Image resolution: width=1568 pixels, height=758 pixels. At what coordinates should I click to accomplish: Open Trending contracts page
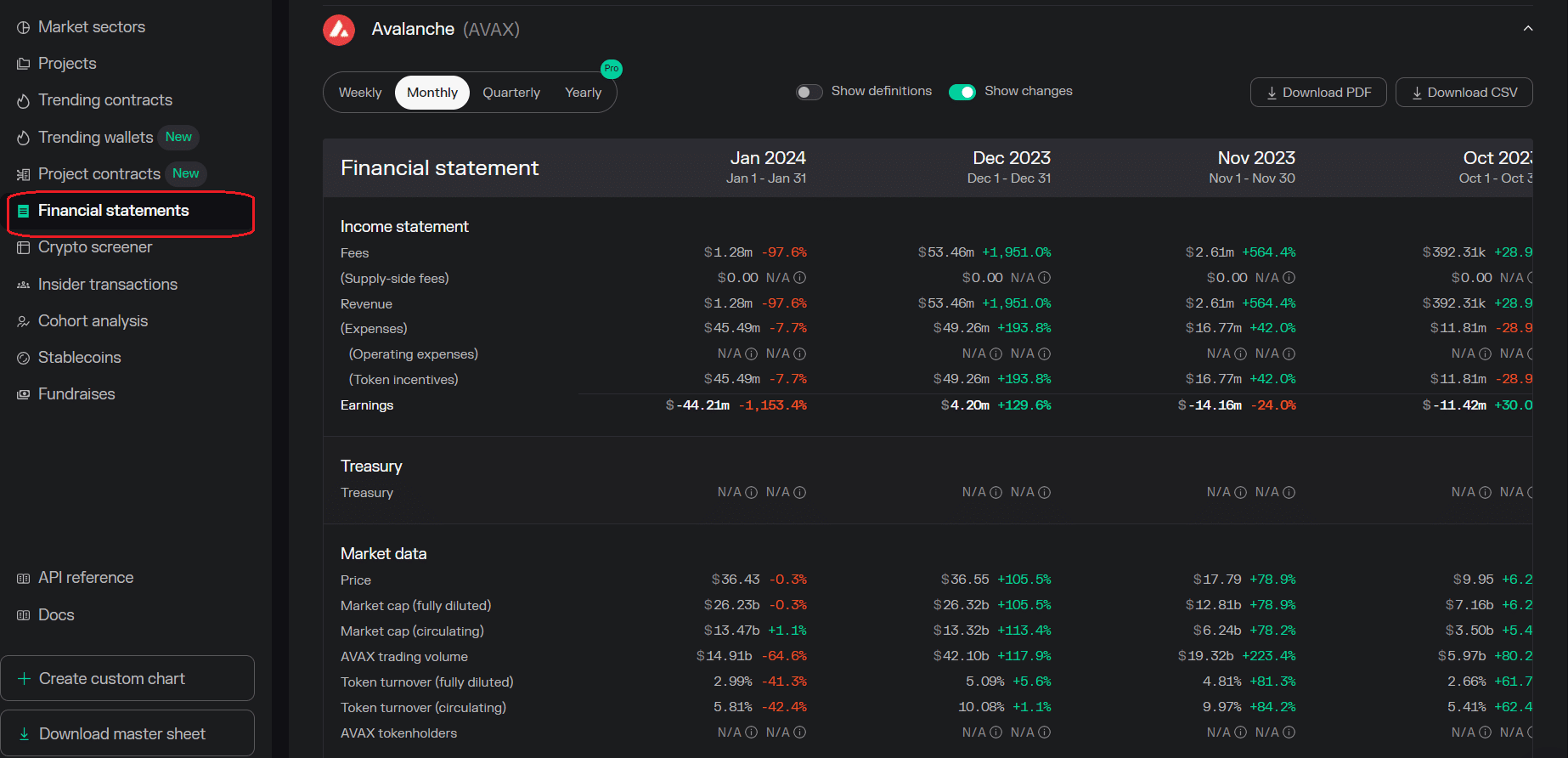(105, 100)
